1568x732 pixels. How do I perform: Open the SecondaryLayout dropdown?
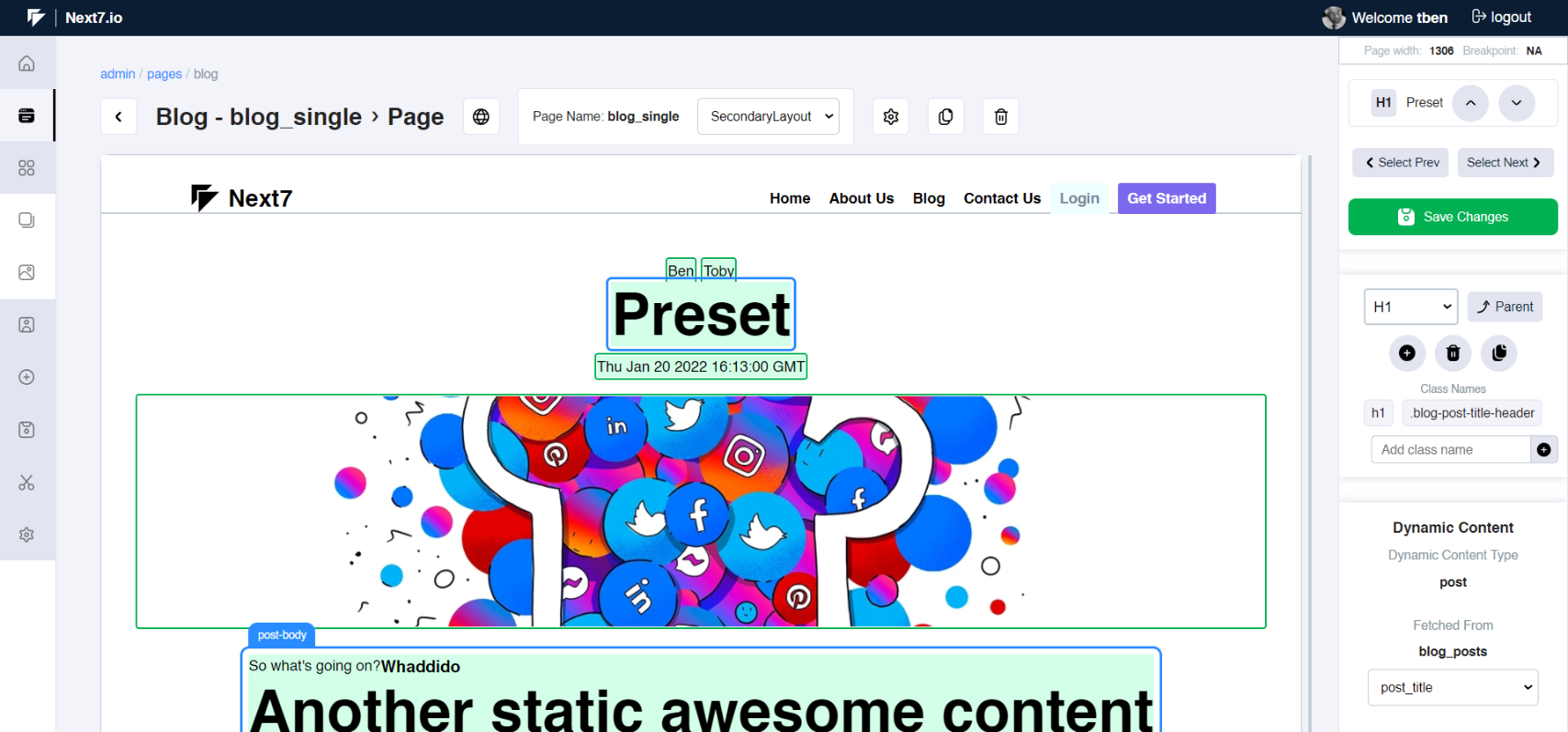(x=768, y=117)
